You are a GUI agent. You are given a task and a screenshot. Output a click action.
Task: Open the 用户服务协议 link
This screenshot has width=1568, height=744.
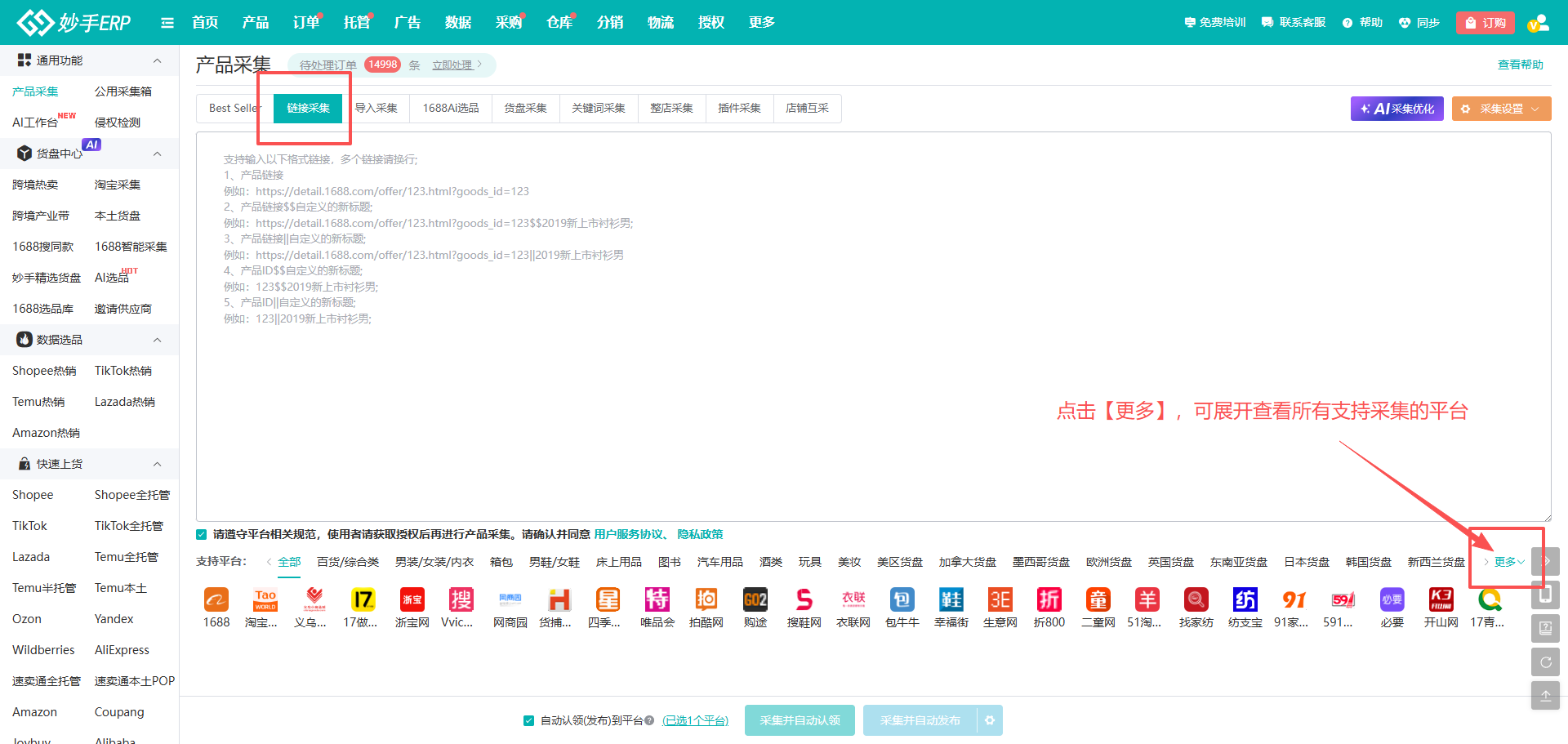(x=628, y=535)
